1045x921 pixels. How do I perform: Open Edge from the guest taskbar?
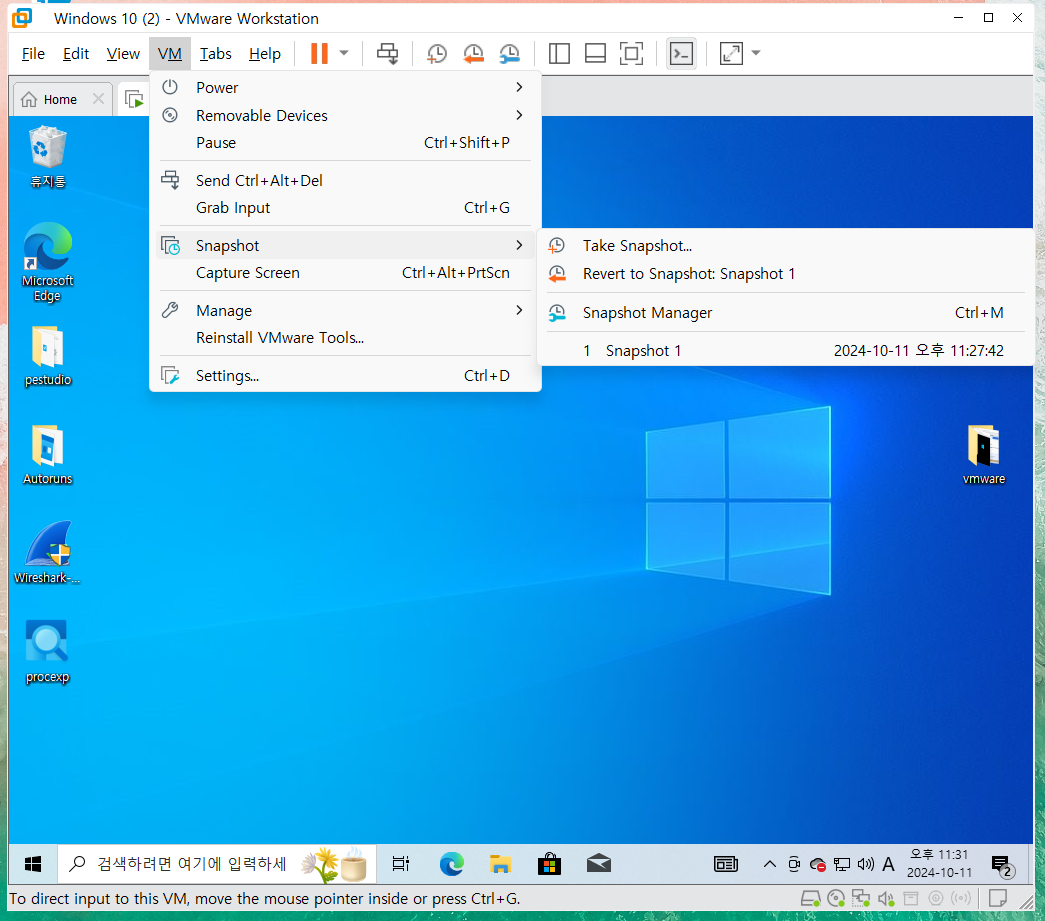pyautogui.click(x=451, y=864)
